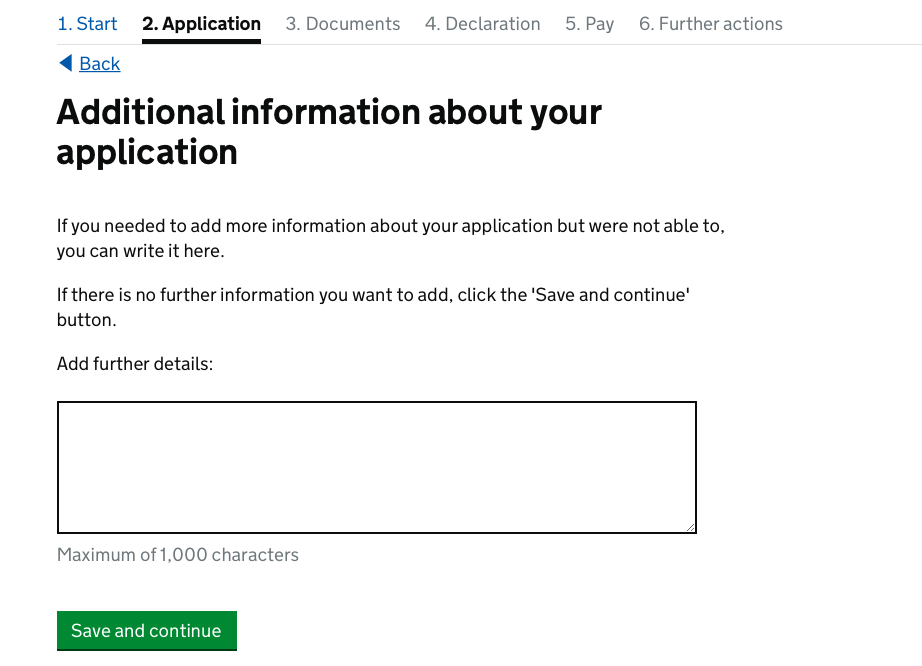The image size is (922, 666).
Task: Click the 'Additional information about your application' heading
Action: [x=329, y=132]
